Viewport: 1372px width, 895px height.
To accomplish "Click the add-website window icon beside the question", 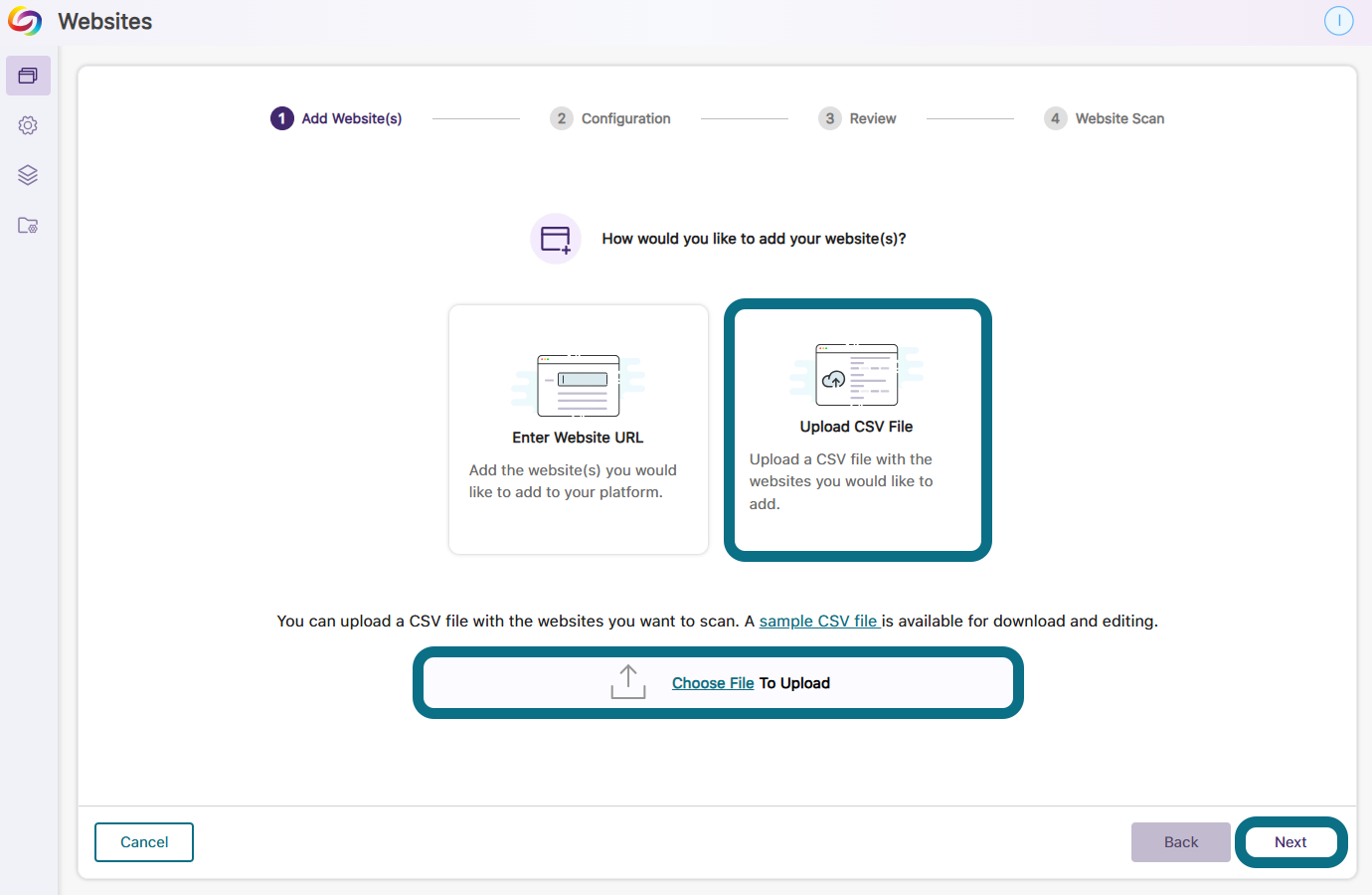I will pos(556,239).
